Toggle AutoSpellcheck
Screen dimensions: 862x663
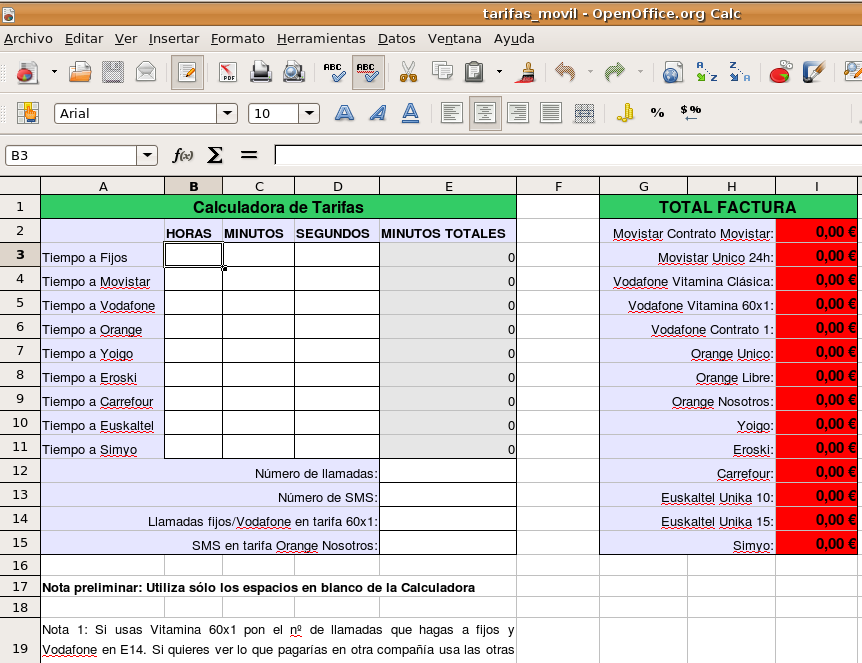point(368,72)
